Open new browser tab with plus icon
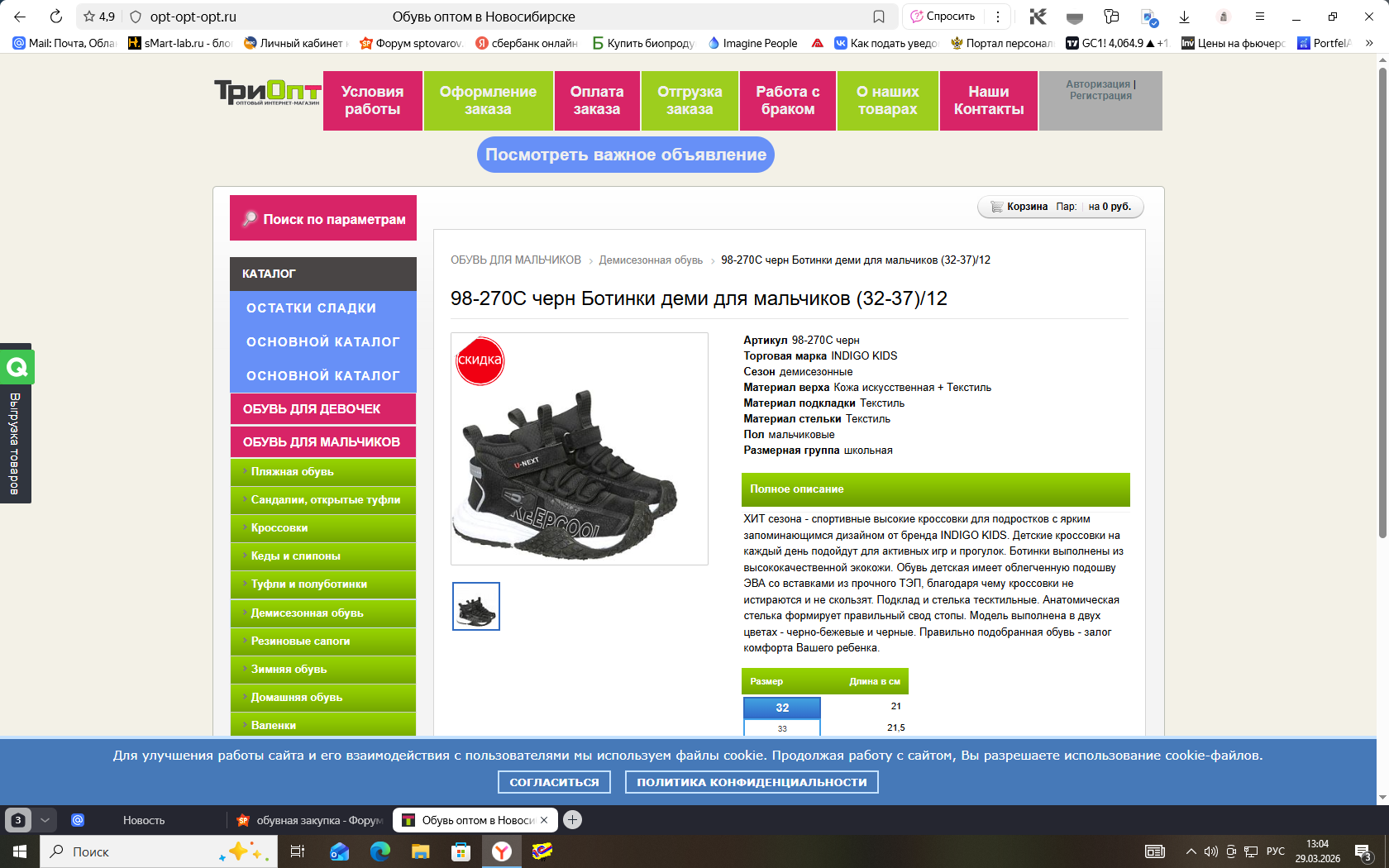 [572, 820]
